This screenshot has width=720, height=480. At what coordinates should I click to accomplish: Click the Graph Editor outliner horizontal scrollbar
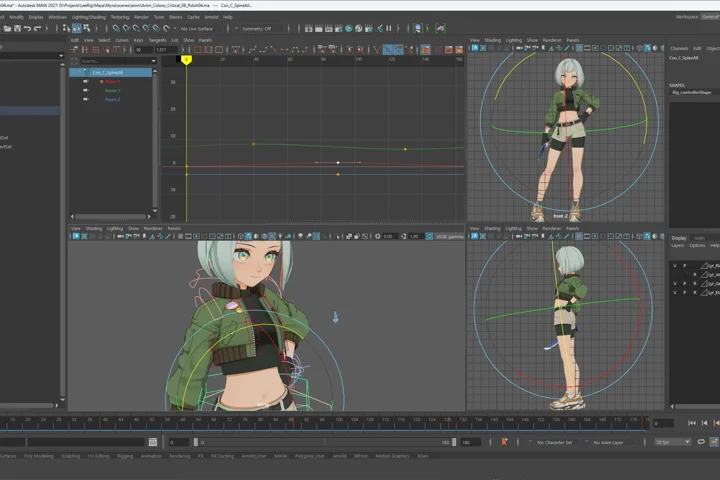point(110,216)
